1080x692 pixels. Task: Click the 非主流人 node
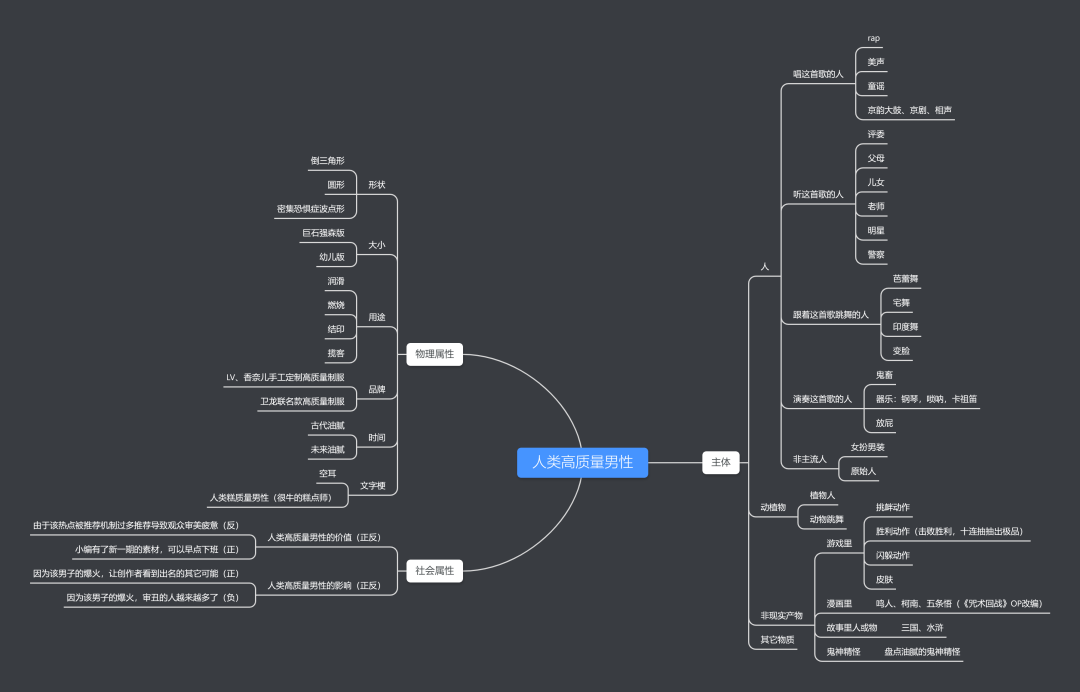[x=809, y=459]
